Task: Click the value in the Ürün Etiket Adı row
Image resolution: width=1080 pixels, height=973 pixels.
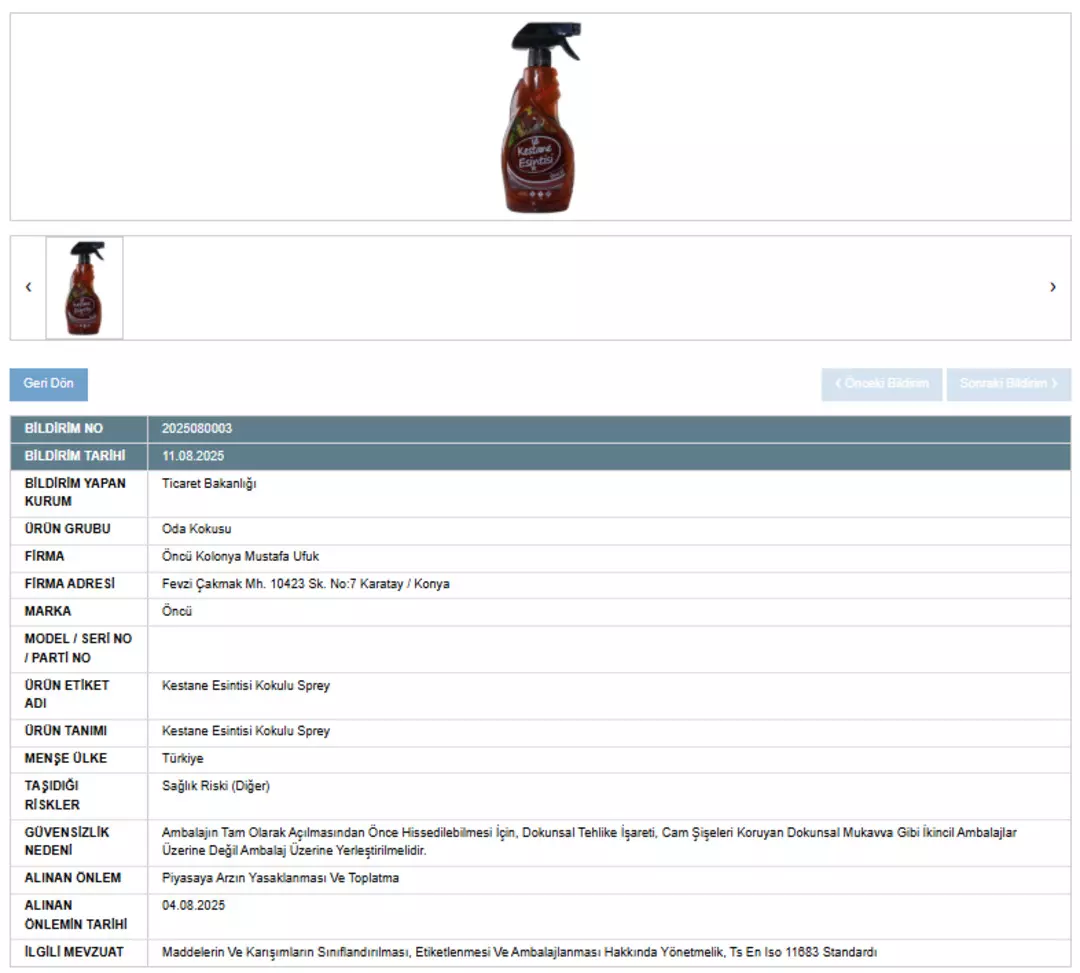Action: (245, 686)
